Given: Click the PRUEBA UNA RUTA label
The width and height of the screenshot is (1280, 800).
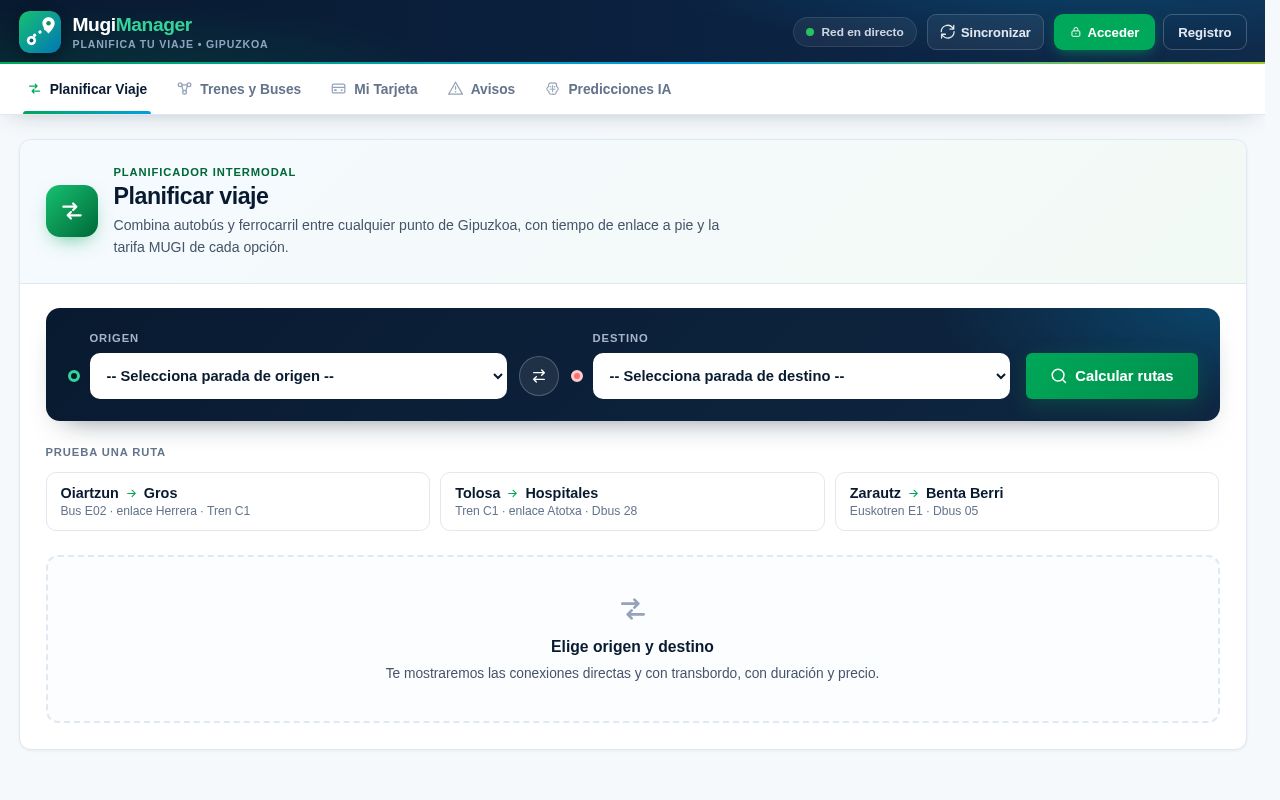Looking at the screenshot, I should [106, 452].
